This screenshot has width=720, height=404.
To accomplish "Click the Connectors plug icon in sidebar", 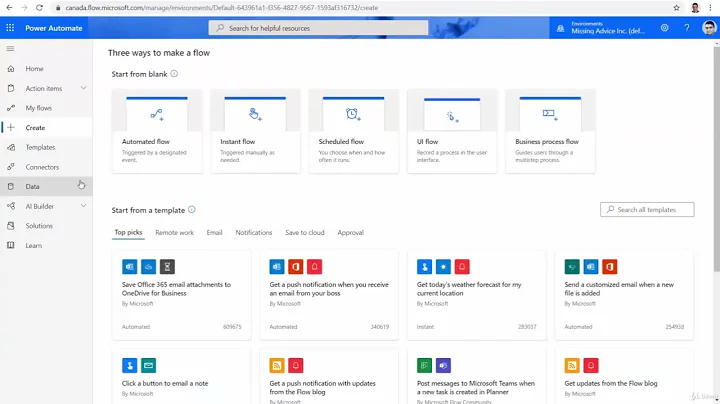I will [x=11, y=167].
